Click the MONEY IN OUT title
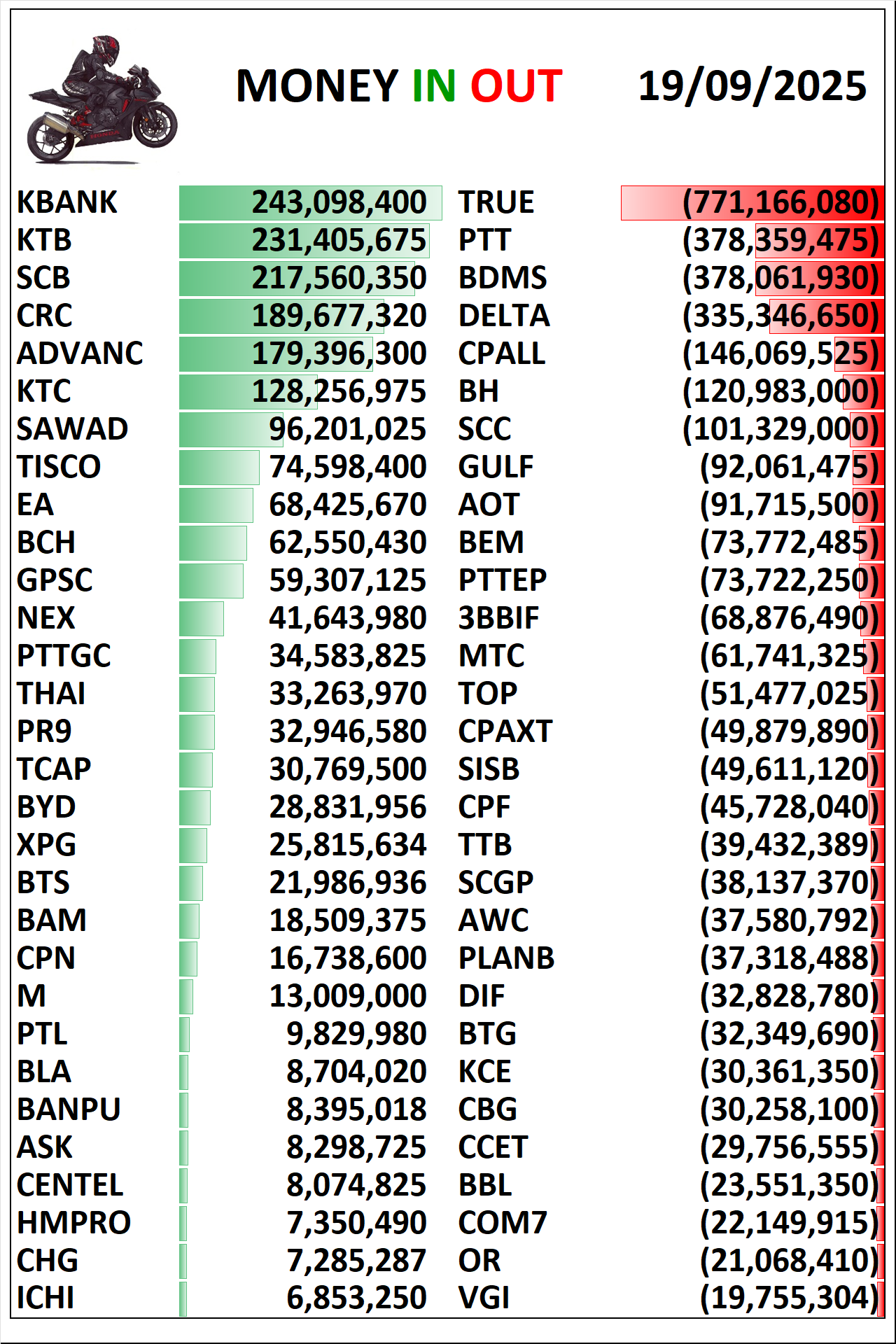Image resolution: width=896 pixels, height=1344 pixels. [399, 86]
